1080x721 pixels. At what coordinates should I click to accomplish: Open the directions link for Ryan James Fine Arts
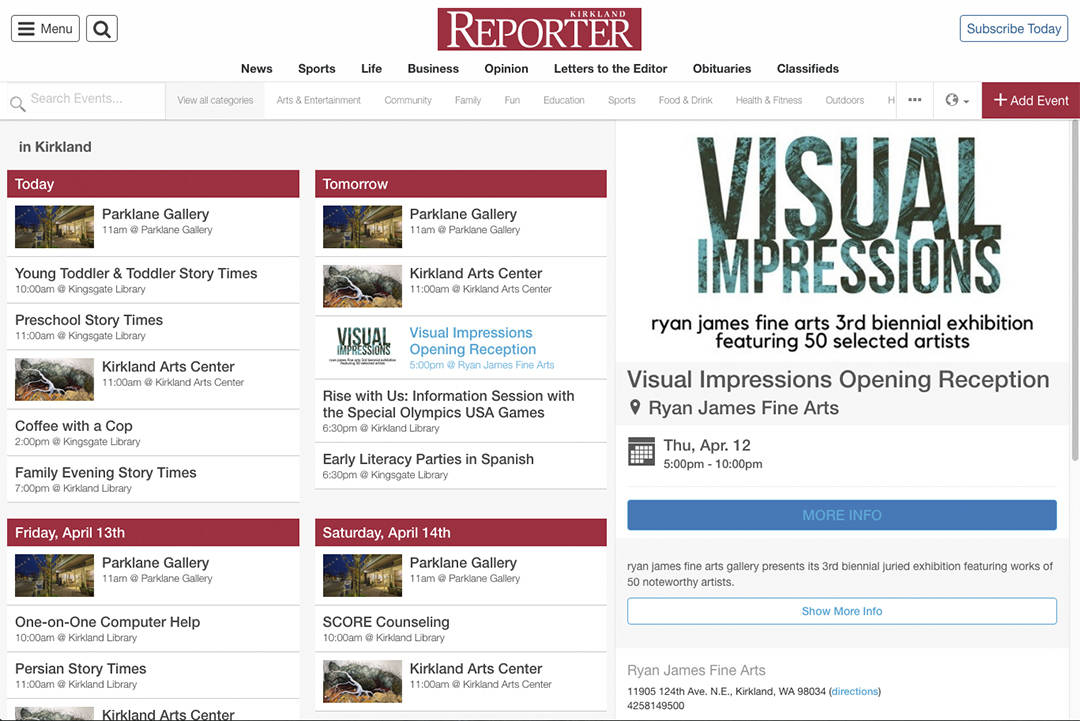click(x=855, y=691)
